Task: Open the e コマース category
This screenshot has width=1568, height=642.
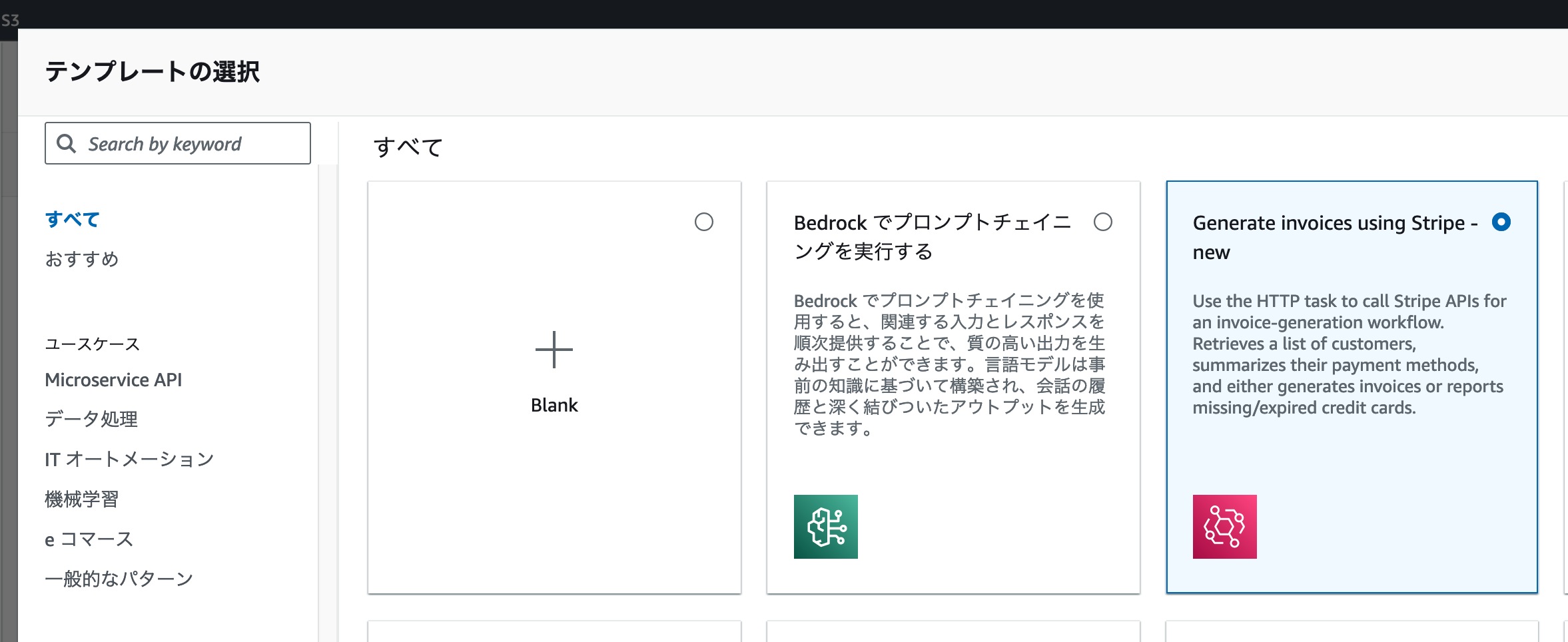Action: [x=88, y=538]
